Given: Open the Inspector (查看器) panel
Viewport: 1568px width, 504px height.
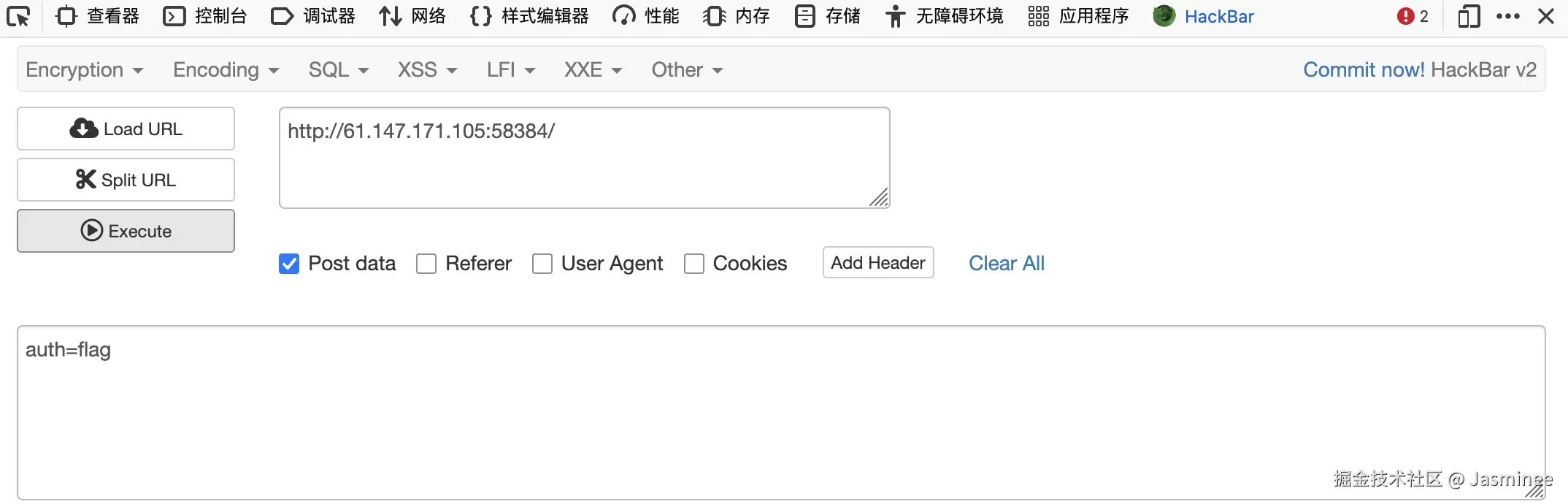Looking at the screenshot, I should tap(98, 16).
